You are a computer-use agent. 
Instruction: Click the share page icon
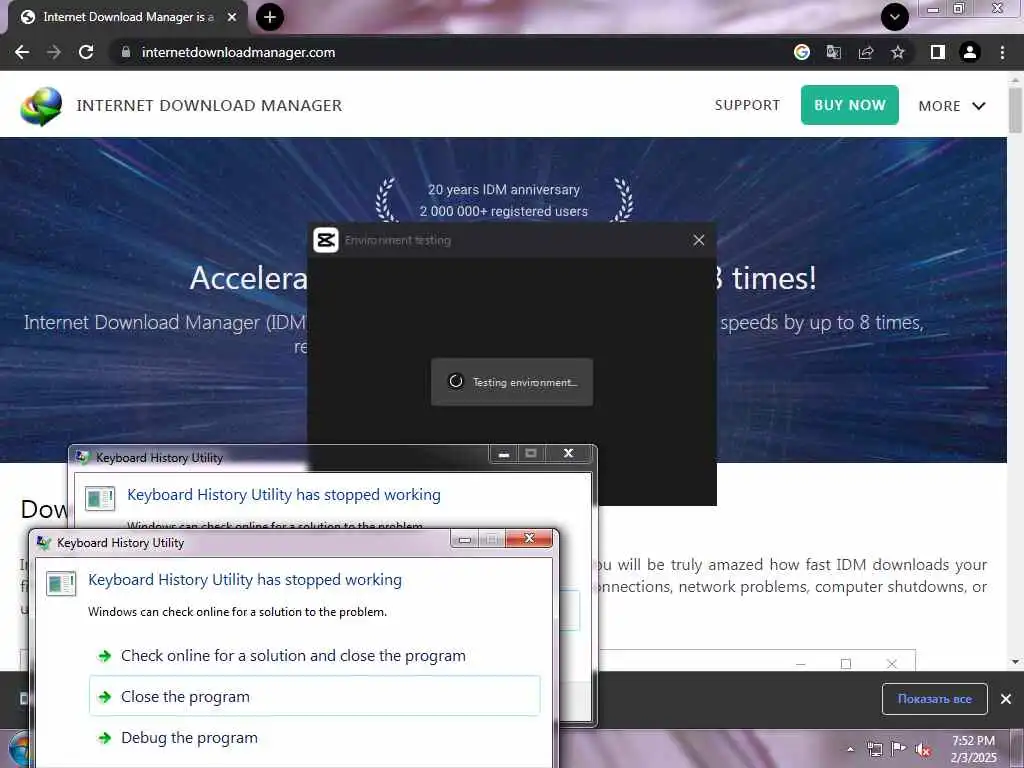866,52
